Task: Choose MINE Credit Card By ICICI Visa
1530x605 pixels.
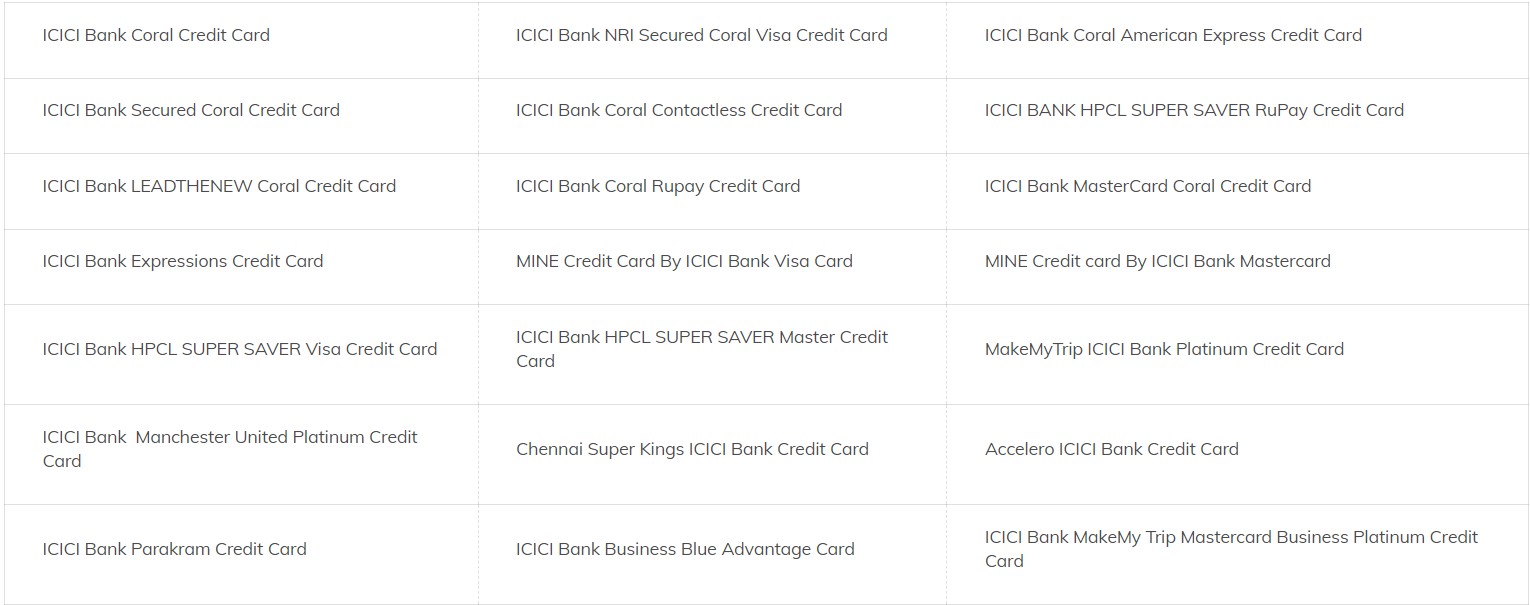Action: (684, 261)
